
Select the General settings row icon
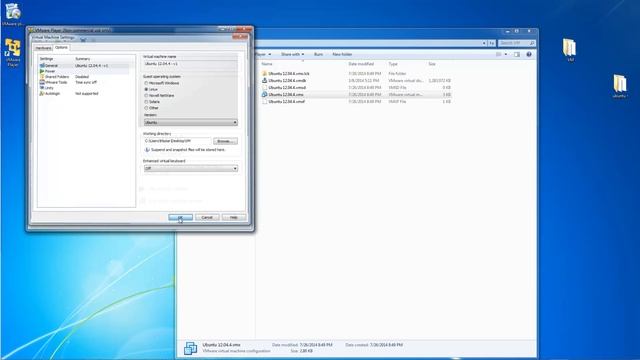(42, 65)
